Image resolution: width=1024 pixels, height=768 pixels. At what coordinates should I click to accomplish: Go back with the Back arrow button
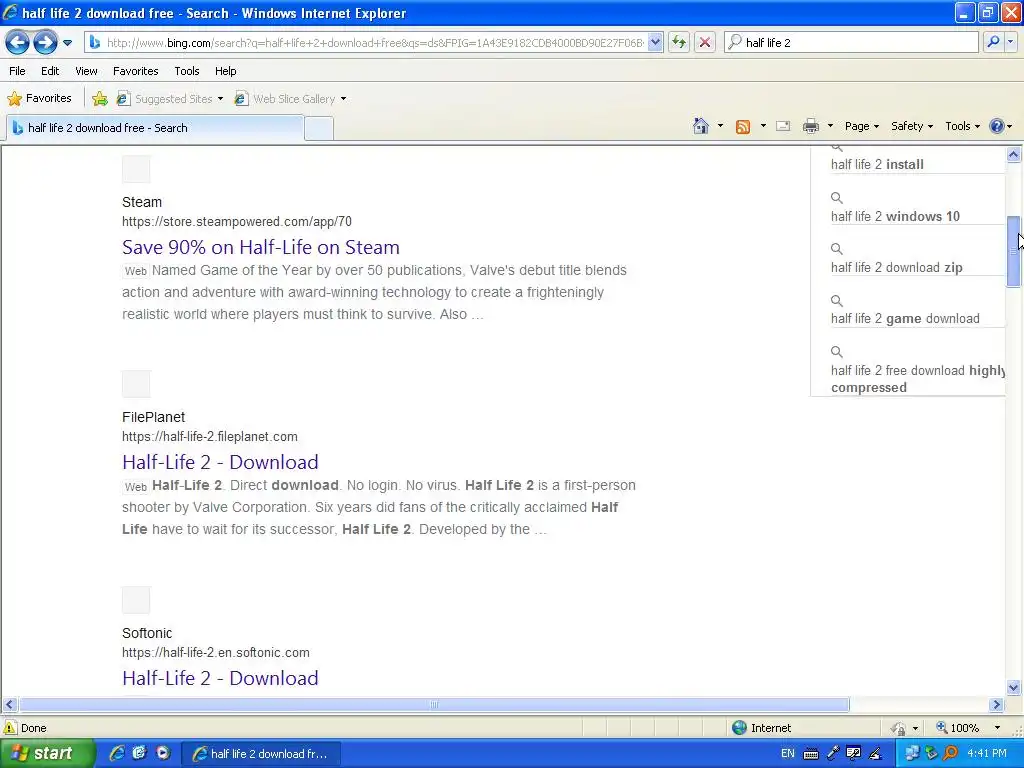[x=18, y=43]
